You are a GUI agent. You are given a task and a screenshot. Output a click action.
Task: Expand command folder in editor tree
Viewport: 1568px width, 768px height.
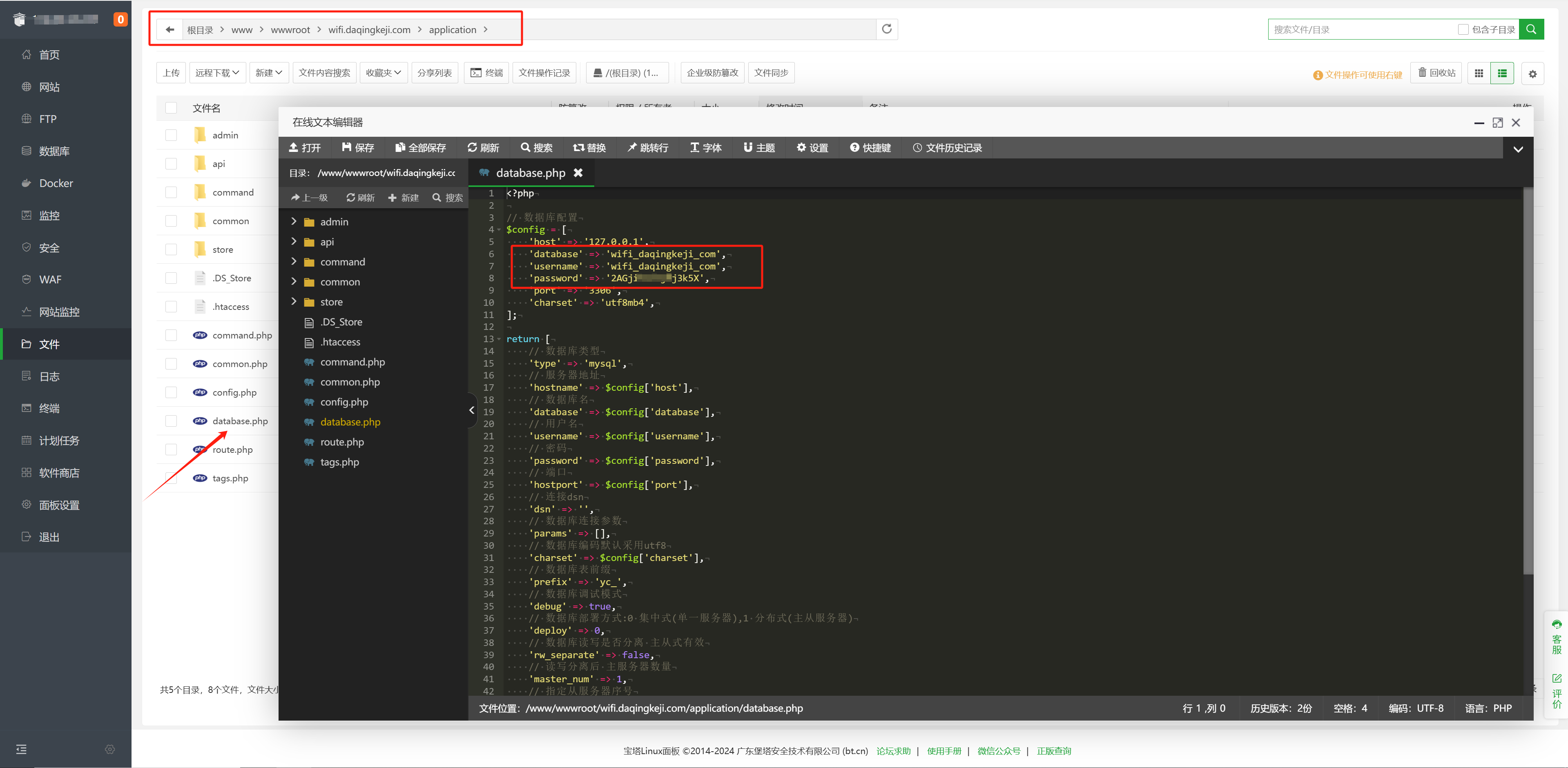pos(293,262)
